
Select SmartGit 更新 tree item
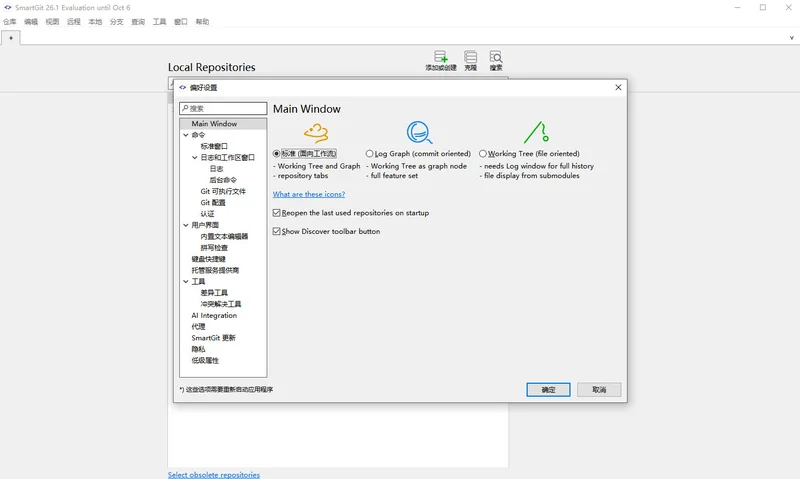click(x=213, y=338)
